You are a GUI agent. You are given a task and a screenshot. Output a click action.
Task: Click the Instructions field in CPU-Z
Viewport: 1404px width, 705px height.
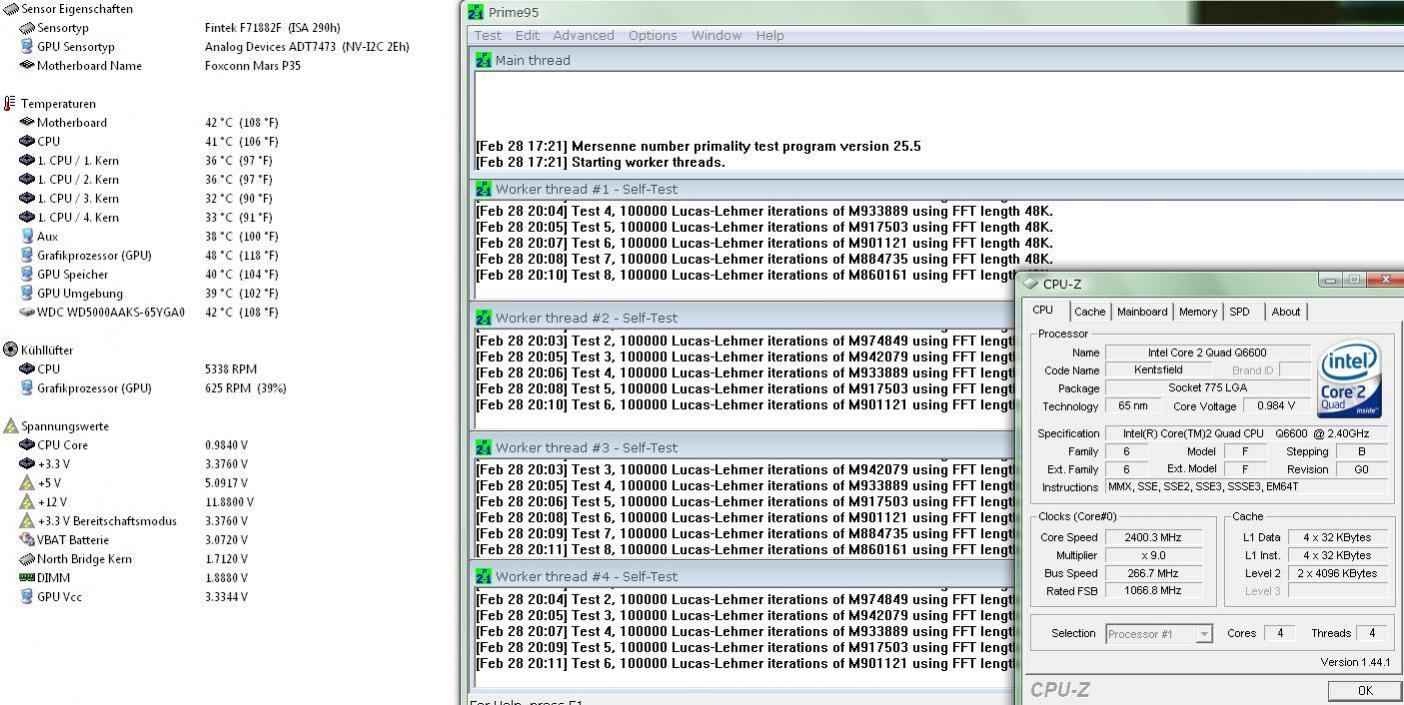click(x=1246, y=487)
